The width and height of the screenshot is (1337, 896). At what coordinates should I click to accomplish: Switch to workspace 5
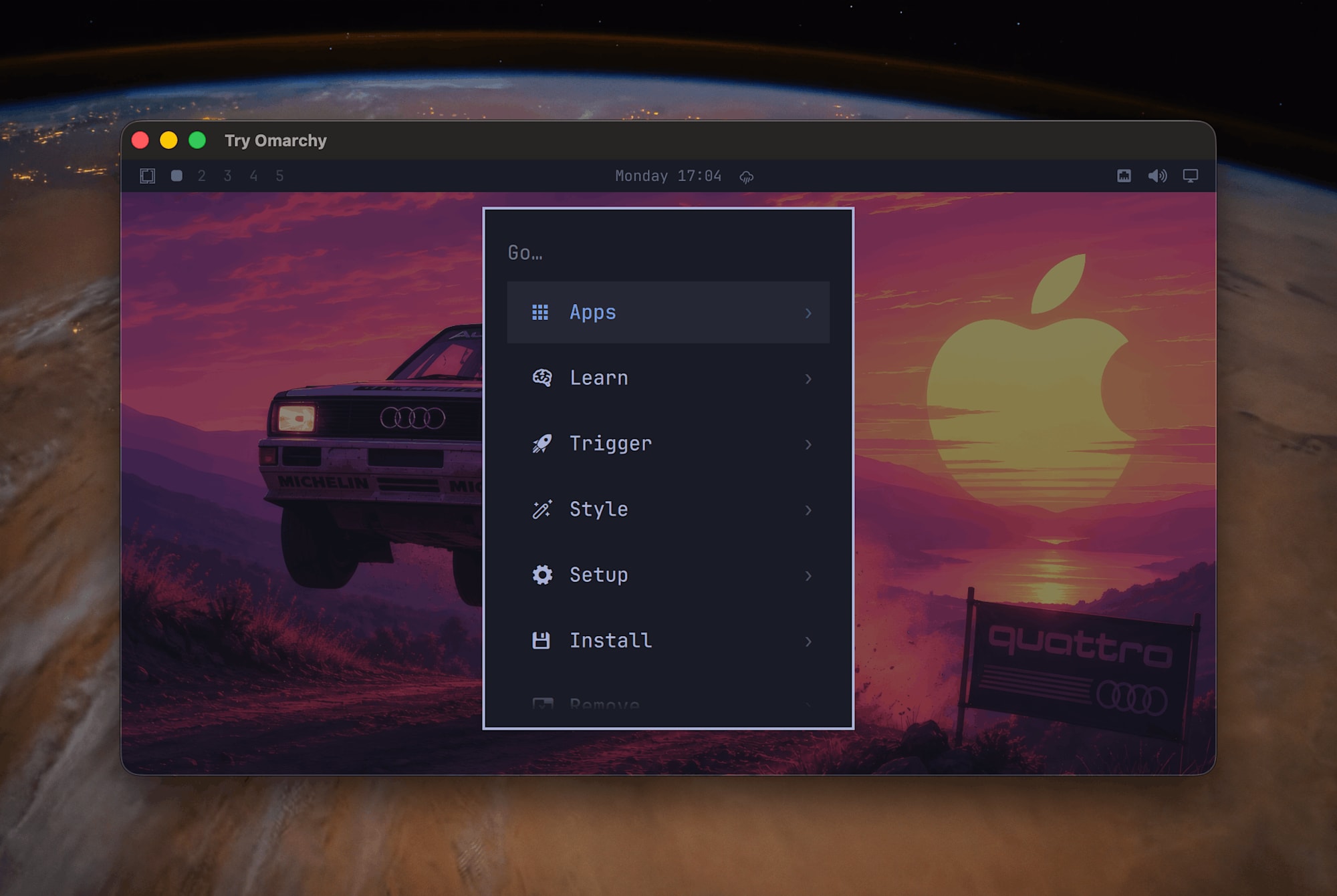280,176
